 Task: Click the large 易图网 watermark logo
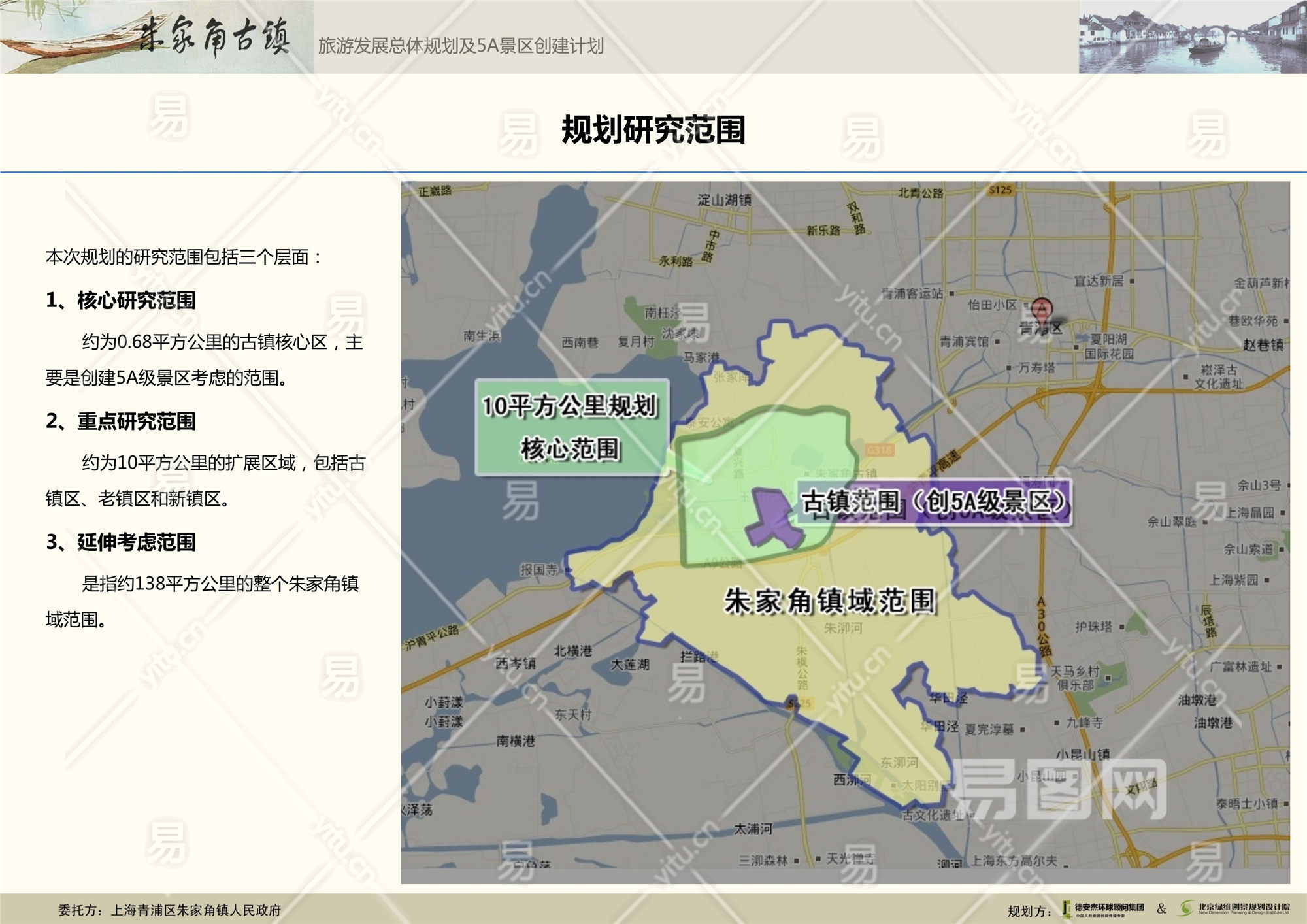(1059, 789)
